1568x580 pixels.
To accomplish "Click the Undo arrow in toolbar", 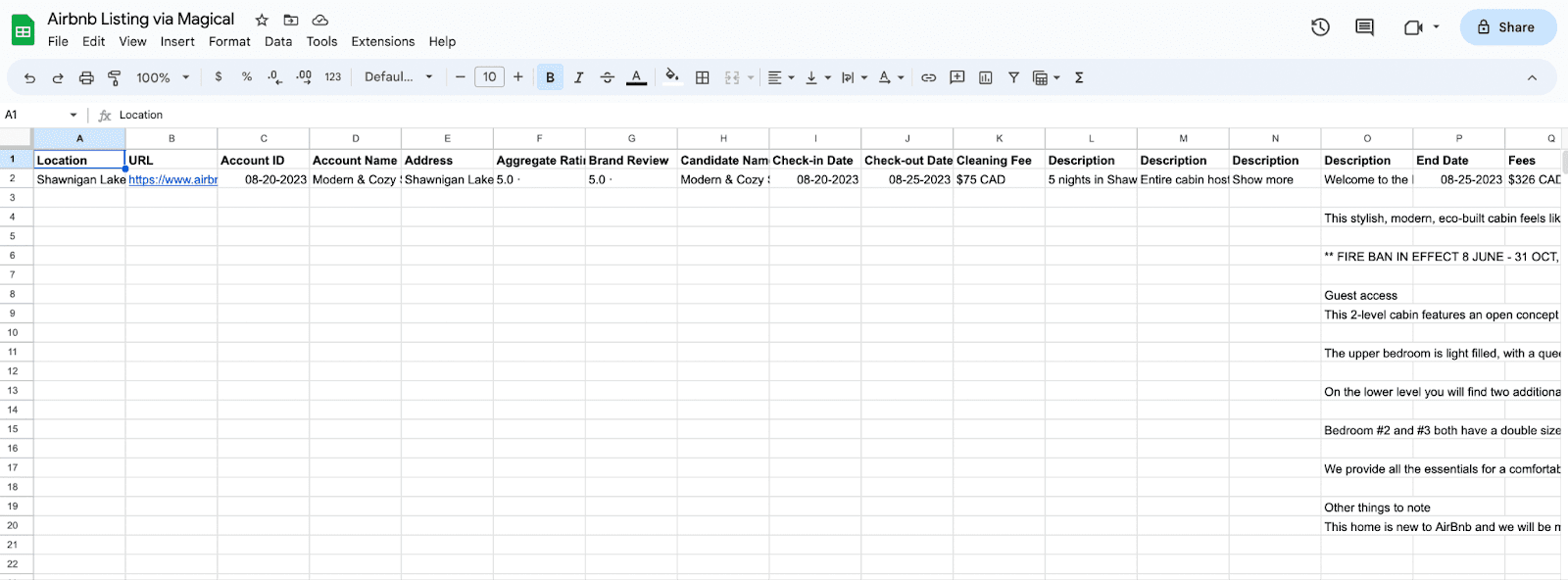I will tap(29, 77).
